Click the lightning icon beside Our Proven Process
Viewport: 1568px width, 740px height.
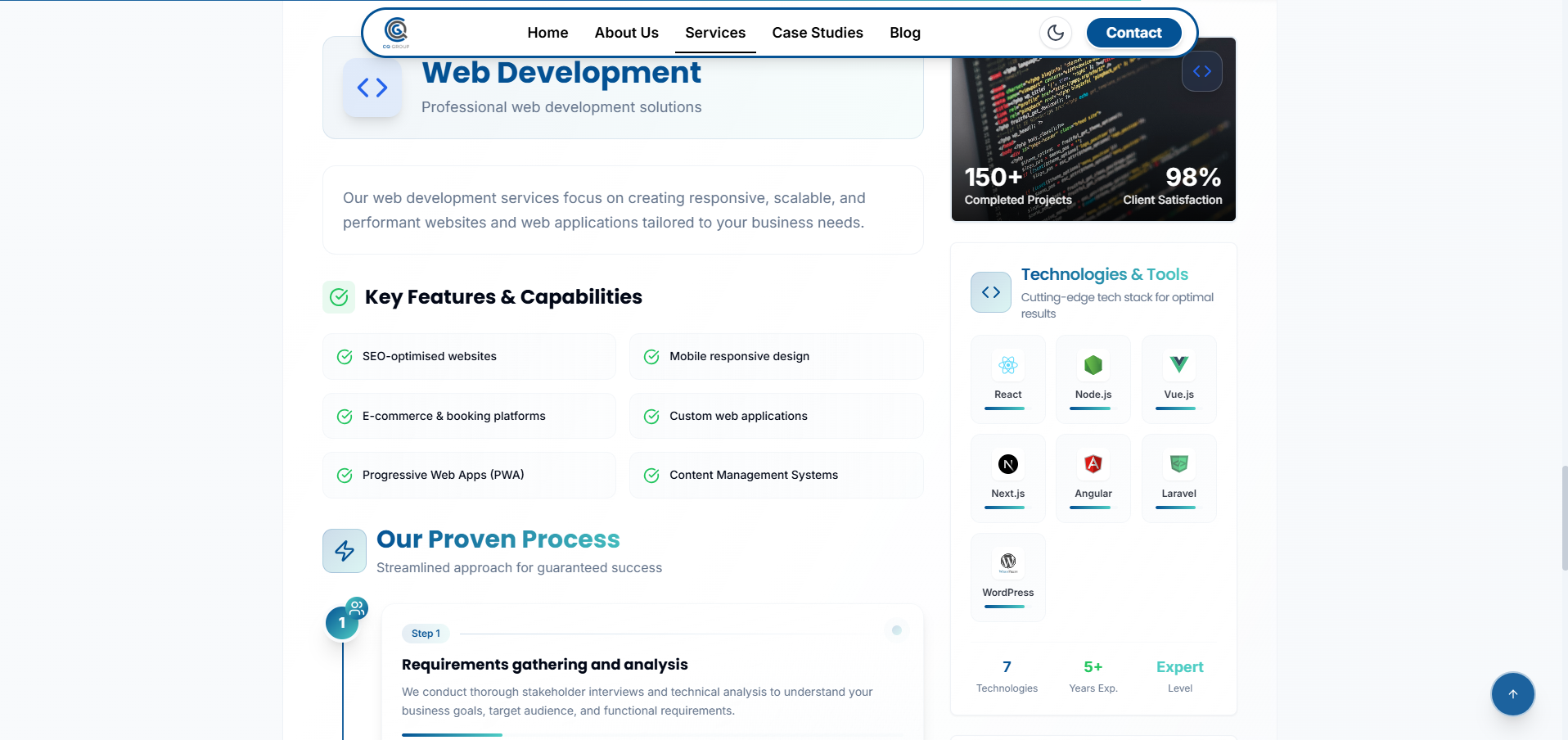tap(344, 551)
